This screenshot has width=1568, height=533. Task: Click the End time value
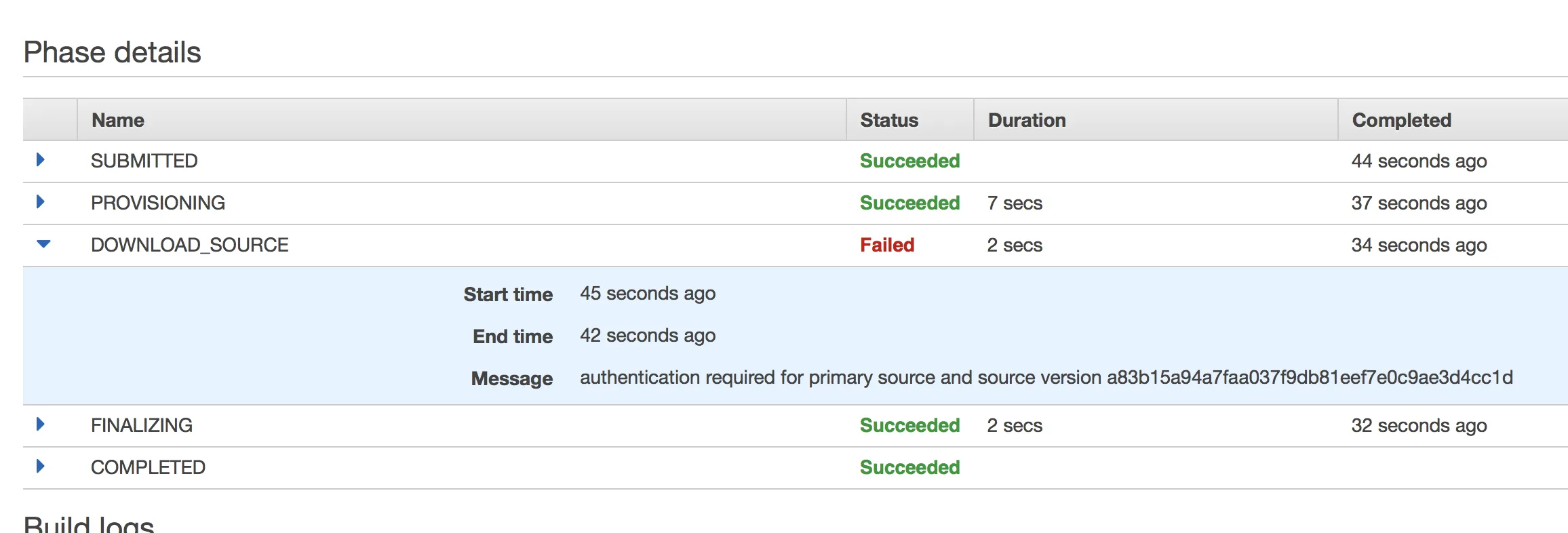[x=647, y=336]
